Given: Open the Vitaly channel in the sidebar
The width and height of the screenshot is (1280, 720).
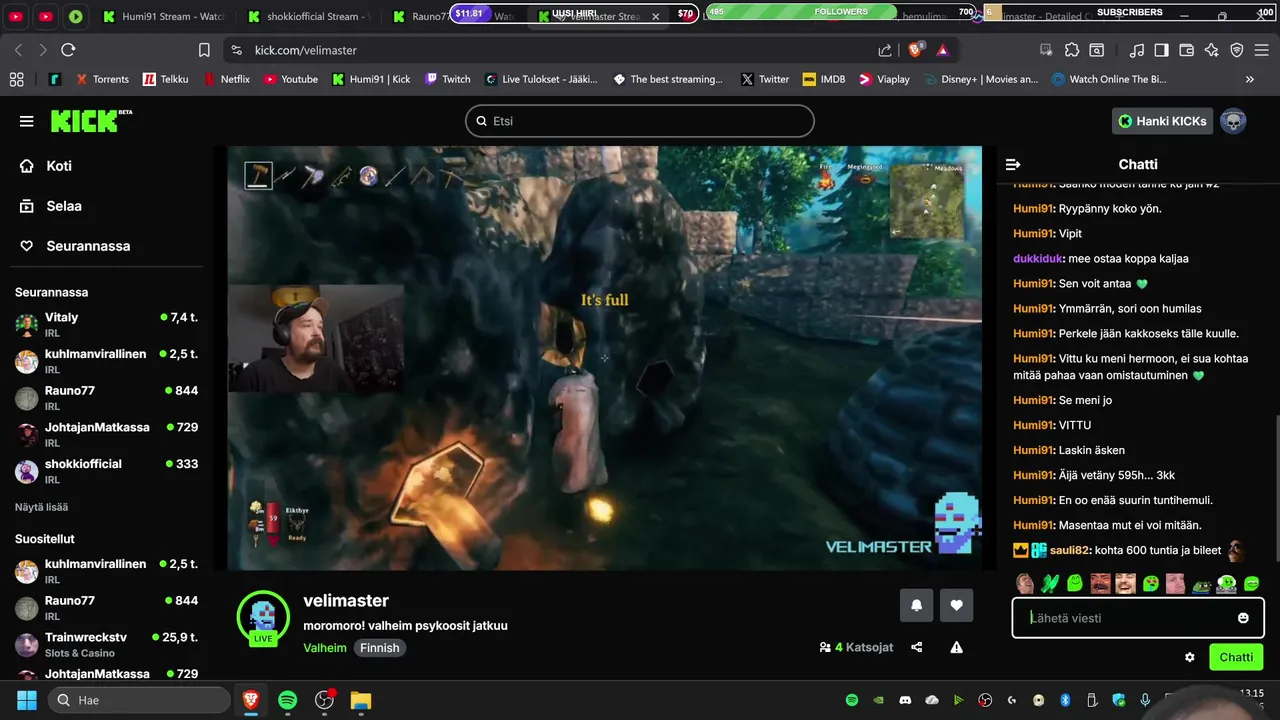Looking at the screenshot, I should 107,324.
